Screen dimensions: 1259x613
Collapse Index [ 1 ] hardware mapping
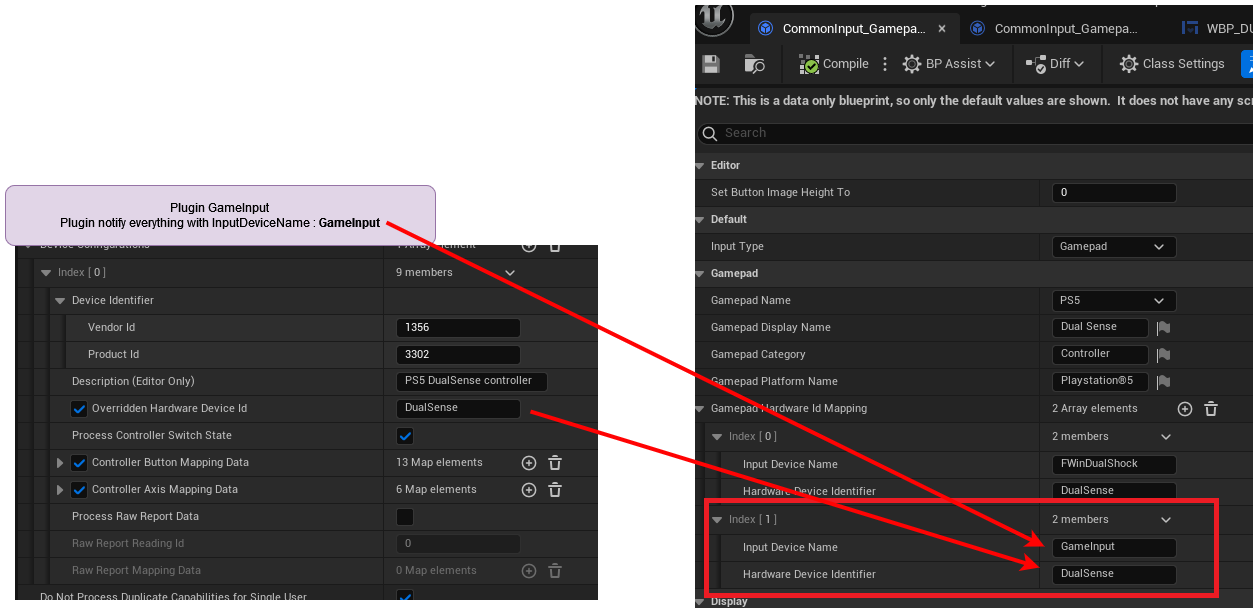pos(717,520)
